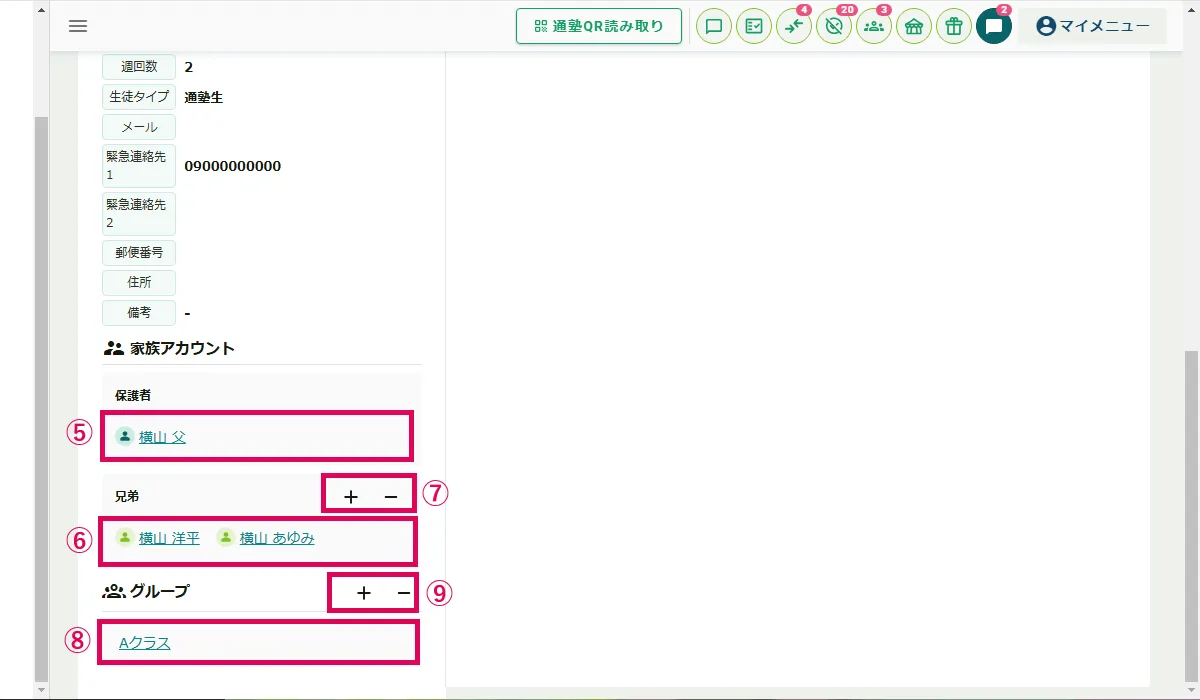The image size is (1200, 700).
Task: Open the checklist report icon
Action: [754, 27]
